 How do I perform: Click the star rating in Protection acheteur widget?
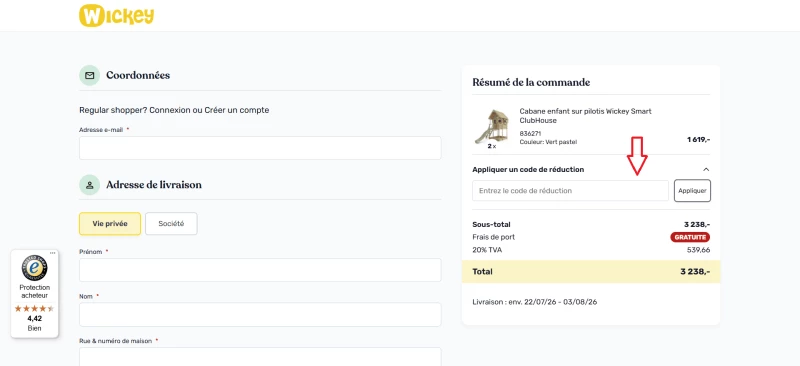34,308
